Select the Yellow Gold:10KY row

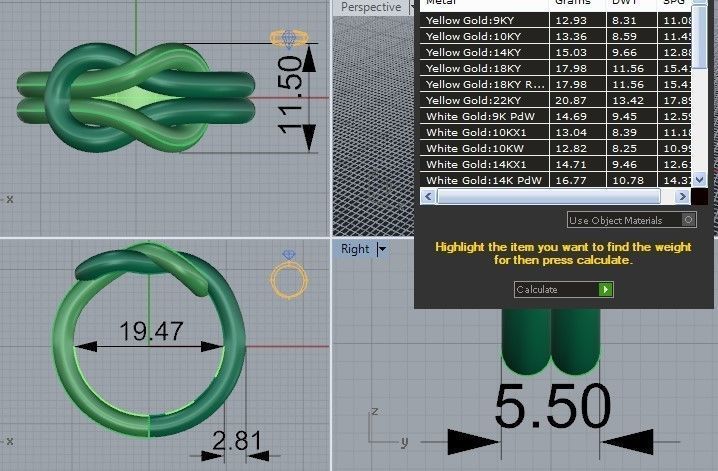(x=555, y=36)
